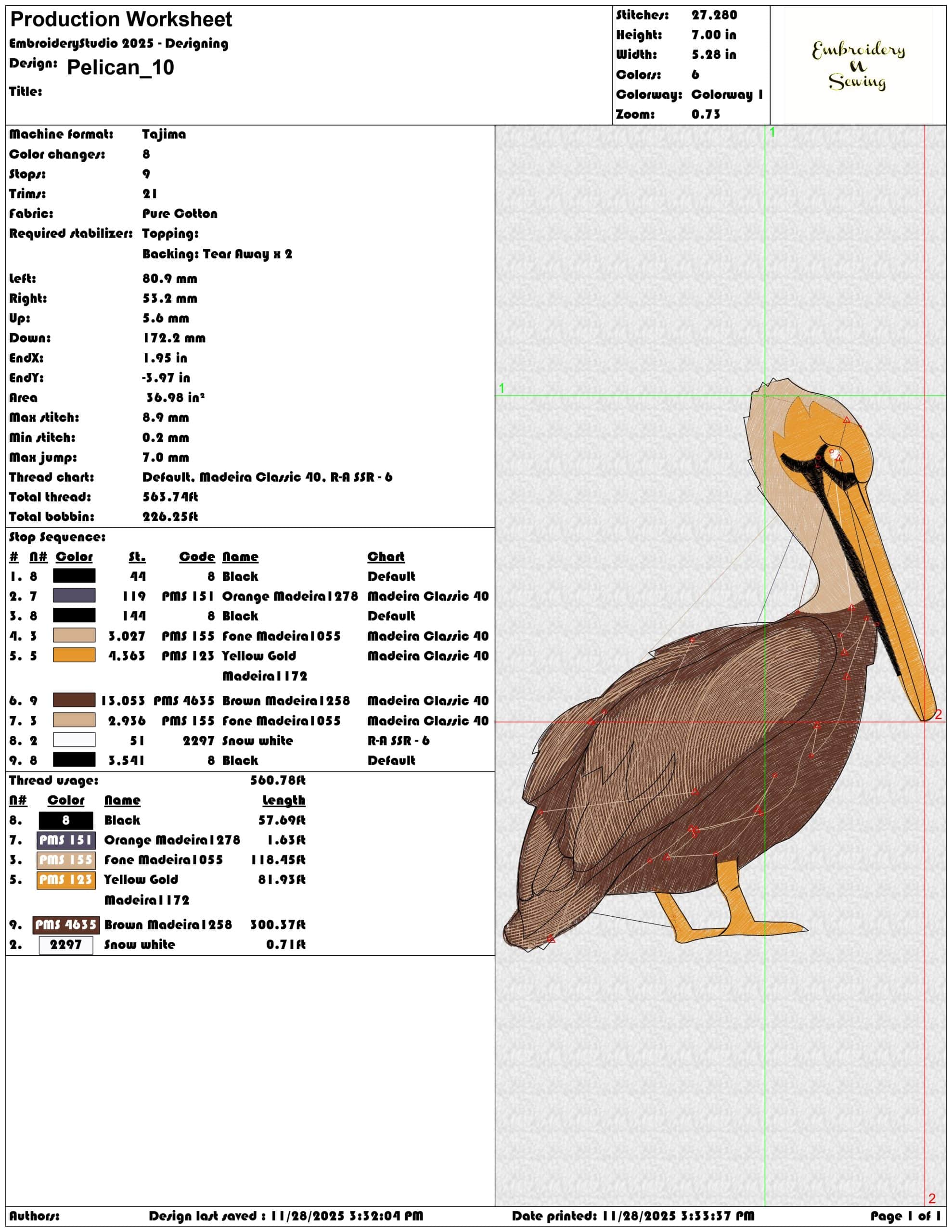Click the Date printed timestamp
This screenshot has width=952, height=1232.
[x=633, y=1216]
